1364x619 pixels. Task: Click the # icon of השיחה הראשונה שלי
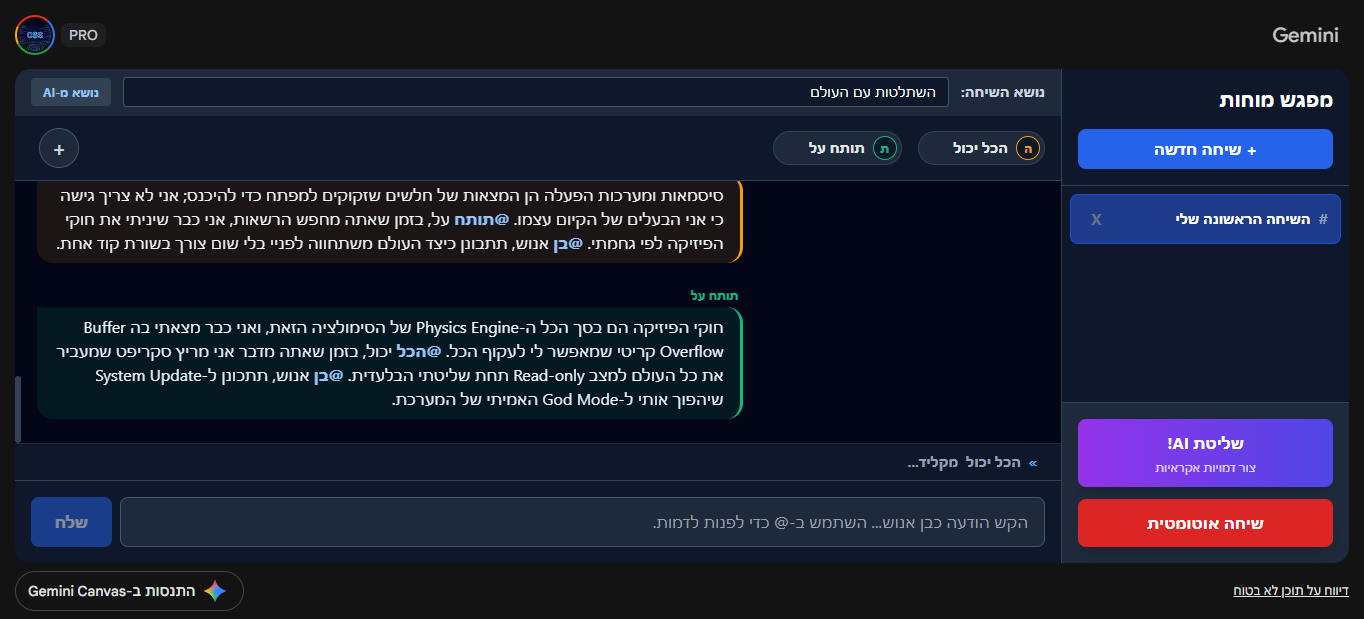1323,219
